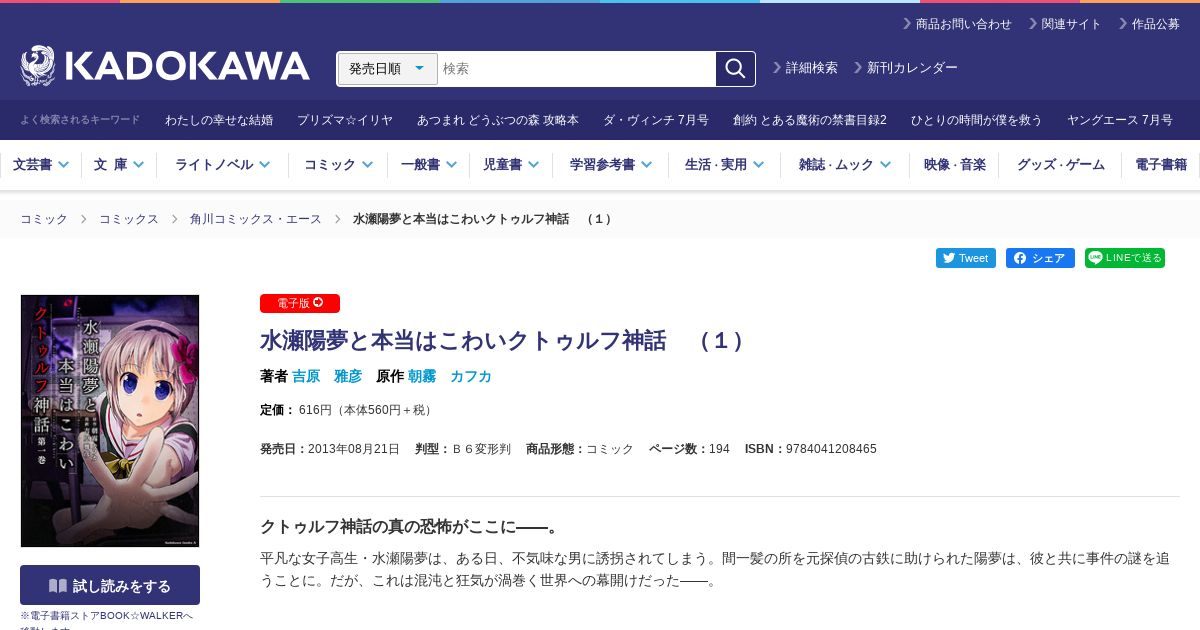
Task: Select keyword プリズマ☆イリヤ
Action: click(x=345, y=120)
